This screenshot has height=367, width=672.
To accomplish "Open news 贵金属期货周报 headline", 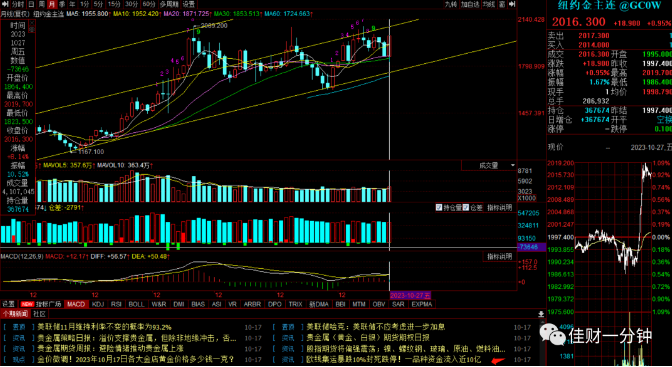I will (110, 349).
